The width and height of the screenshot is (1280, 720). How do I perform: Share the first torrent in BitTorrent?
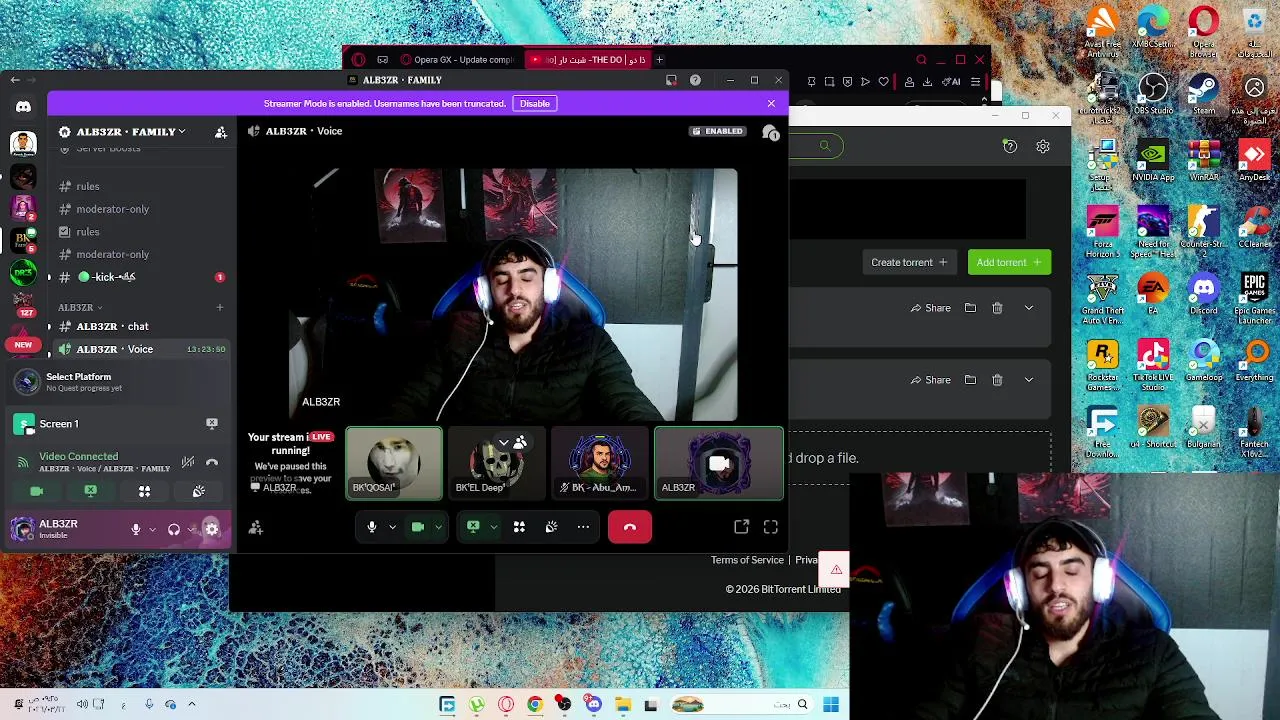pyautogui.click(x=931, y=308)
